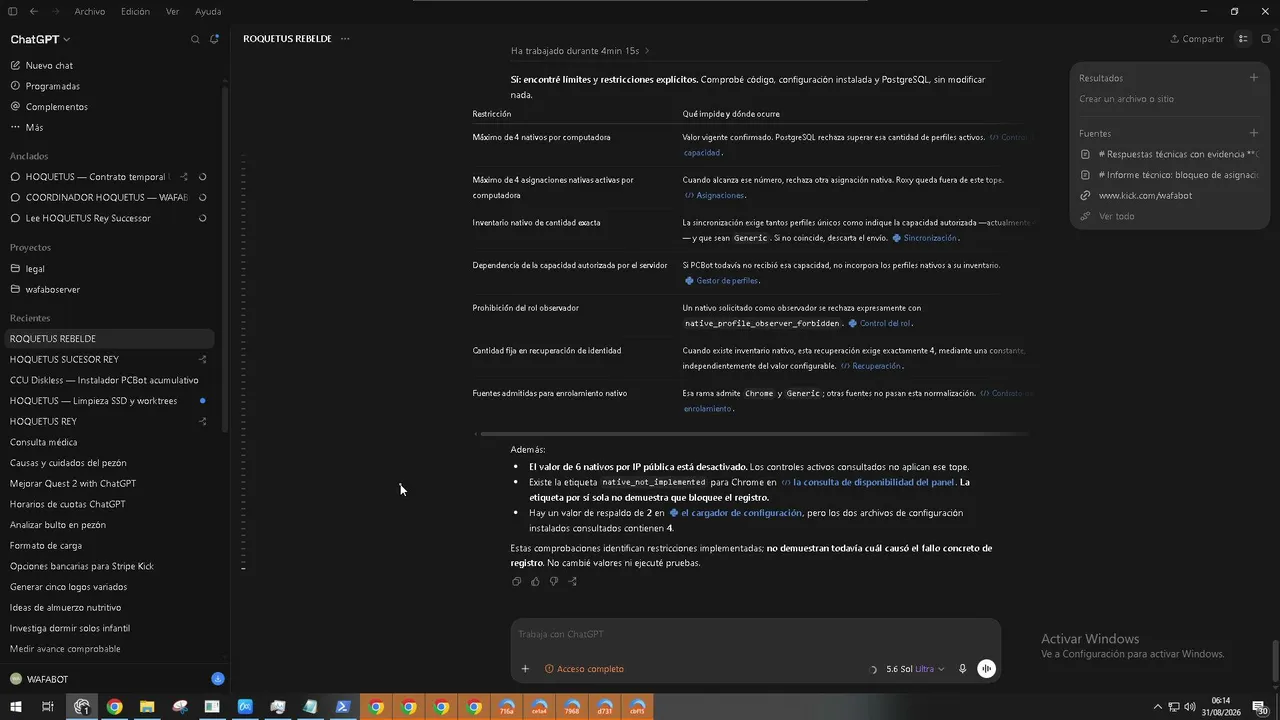Open the Windows Start menu

[16, 707]
